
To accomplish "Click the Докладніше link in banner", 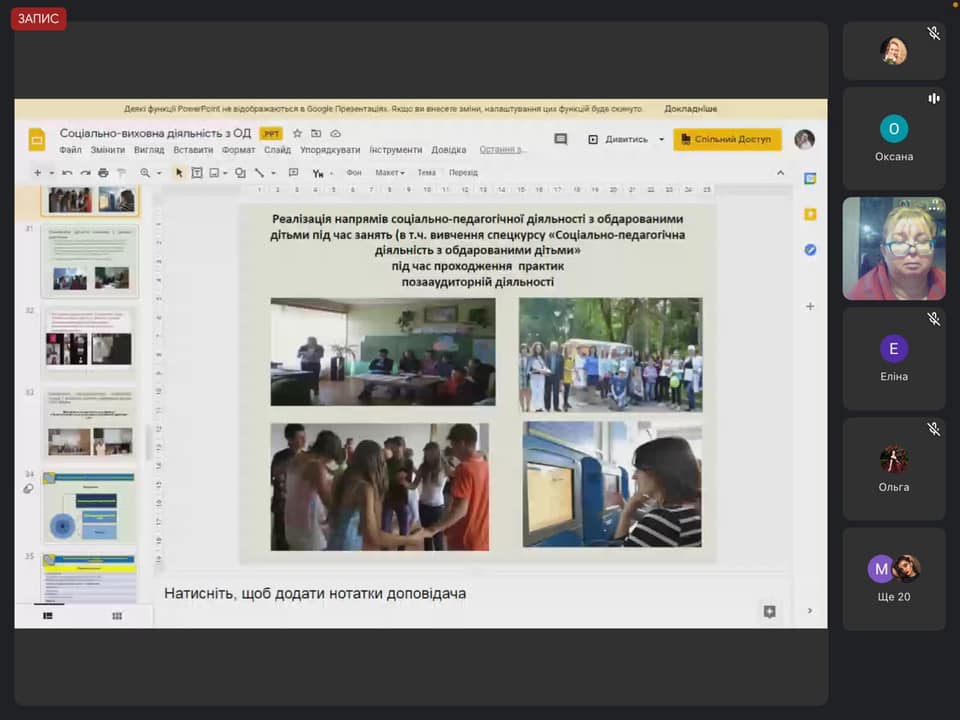I will [690, 109].
